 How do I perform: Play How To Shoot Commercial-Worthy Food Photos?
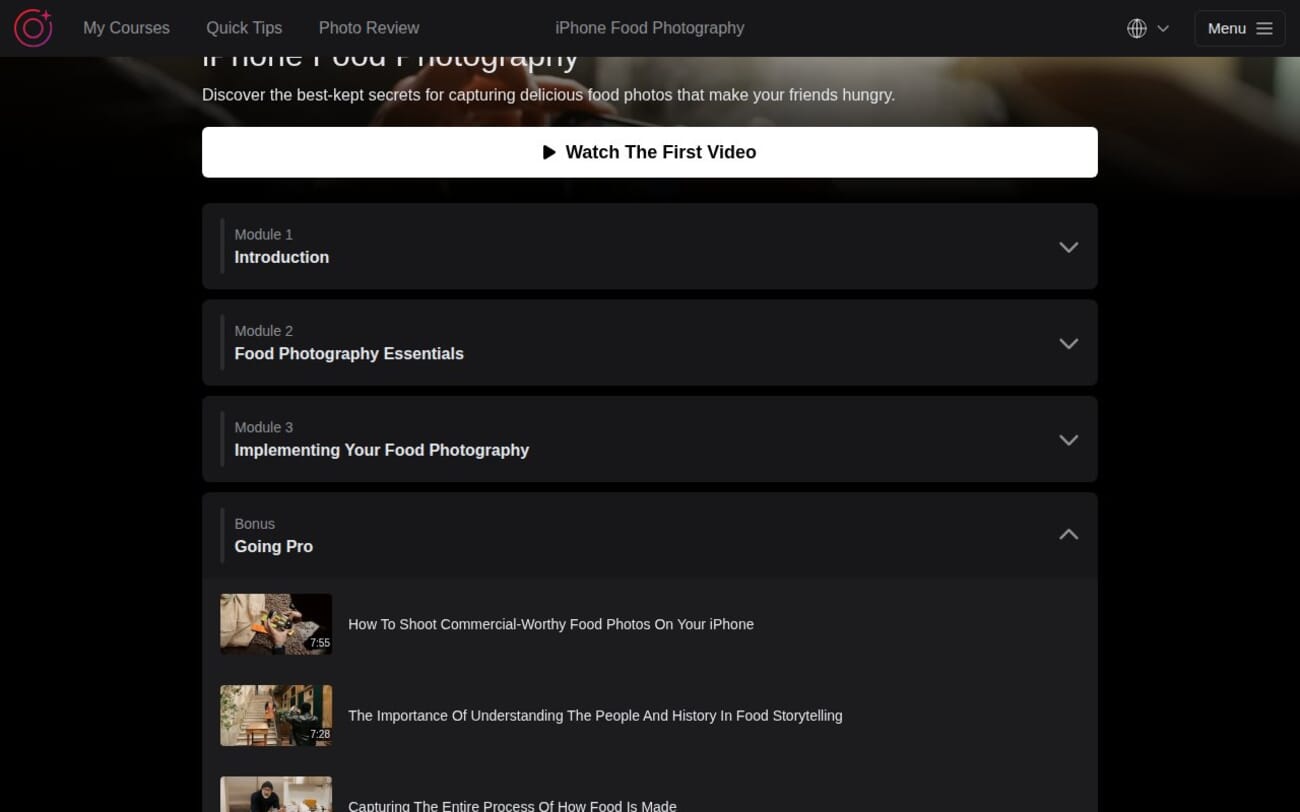tap(550, 624)
